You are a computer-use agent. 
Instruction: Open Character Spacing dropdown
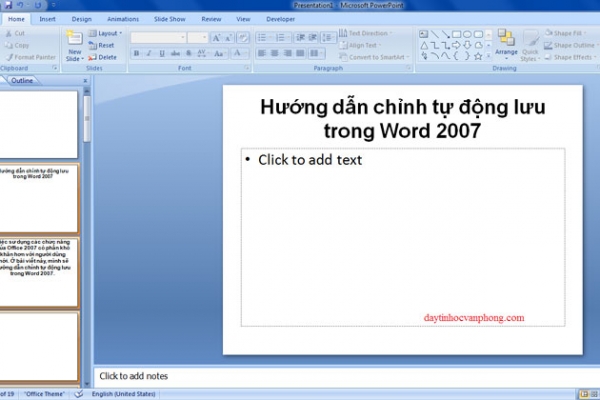tap(202, 53)
